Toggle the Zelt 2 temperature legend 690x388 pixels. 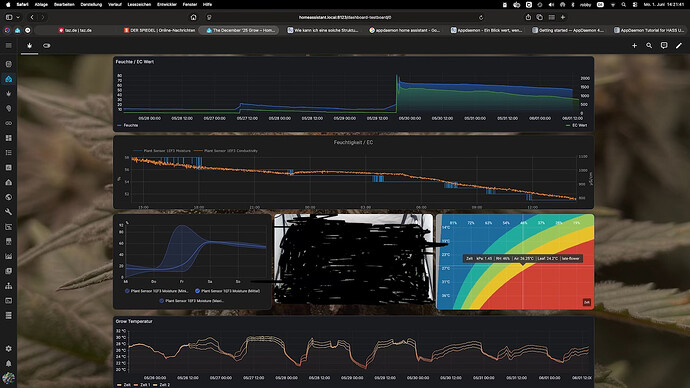tap(161, 385)
